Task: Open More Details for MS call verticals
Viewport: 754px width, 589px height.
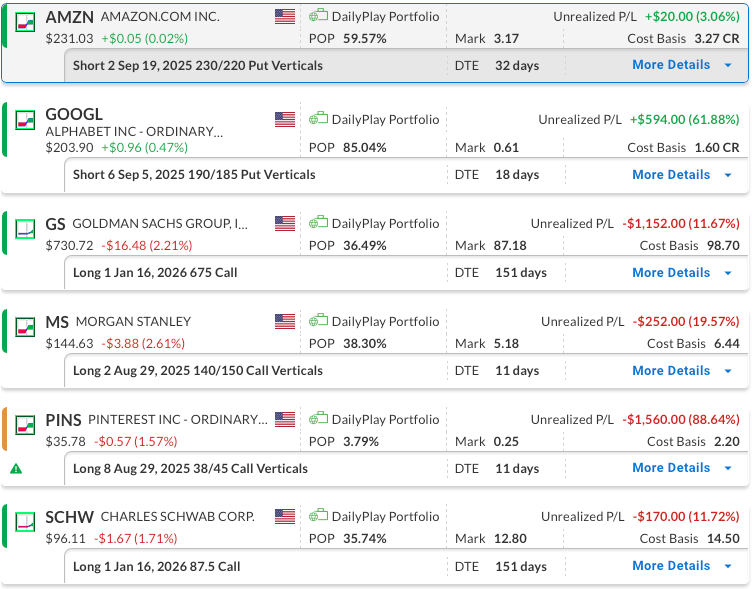Action: pos(671,371)
